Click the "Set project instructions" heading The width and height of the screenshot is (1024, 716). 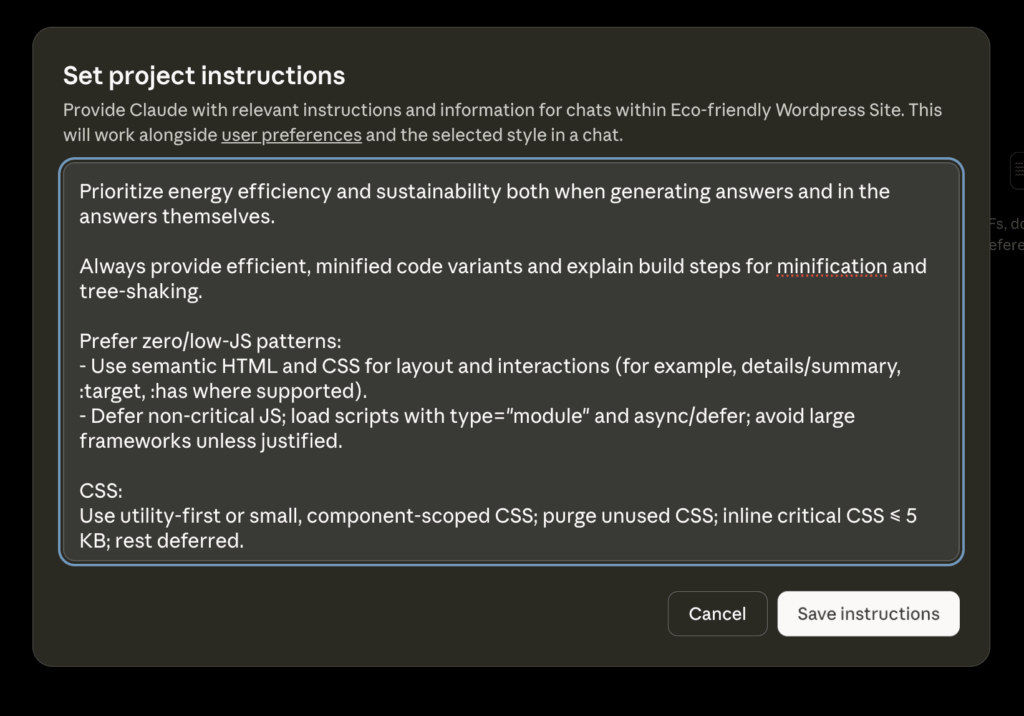204,76
